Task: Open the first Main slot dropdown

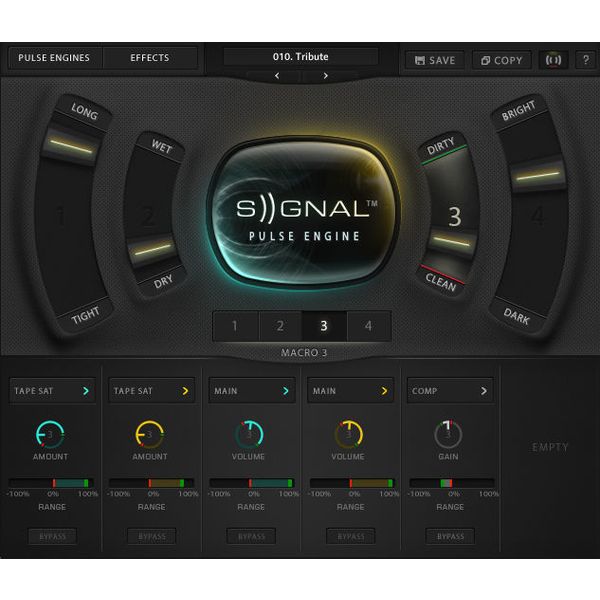Action: pos(252,391)
